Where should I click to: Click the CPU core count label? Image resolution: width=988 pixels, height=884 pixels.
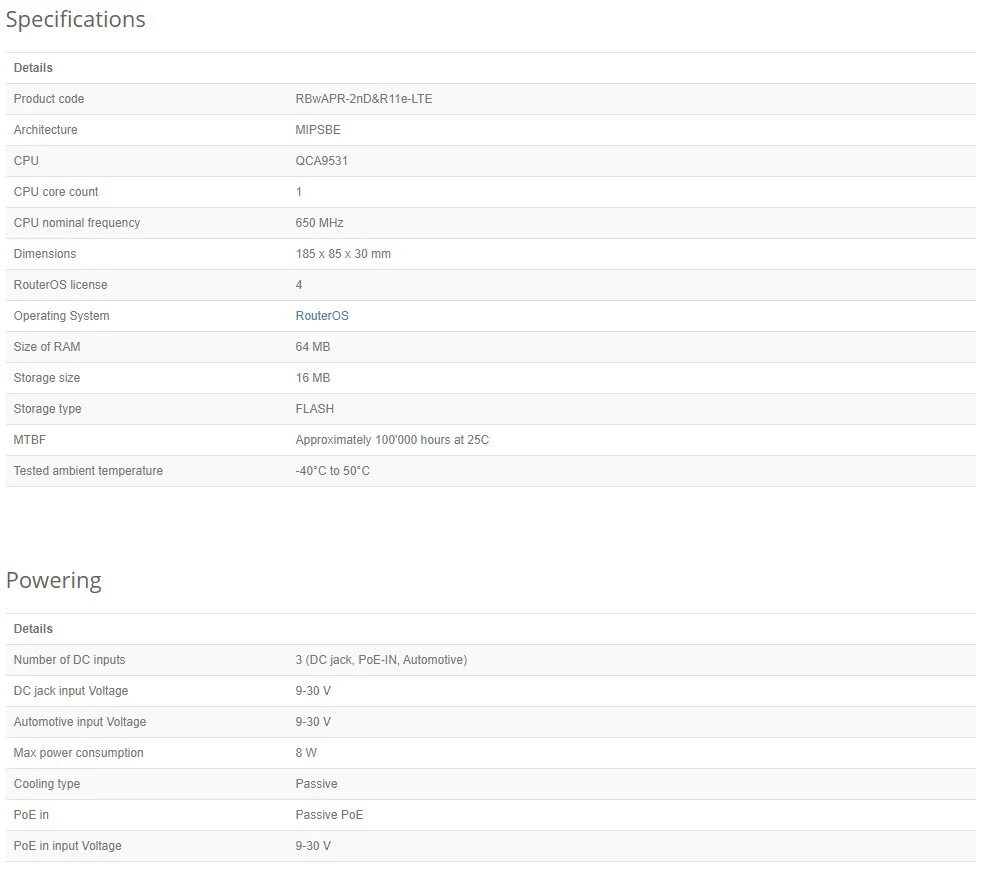56,192
